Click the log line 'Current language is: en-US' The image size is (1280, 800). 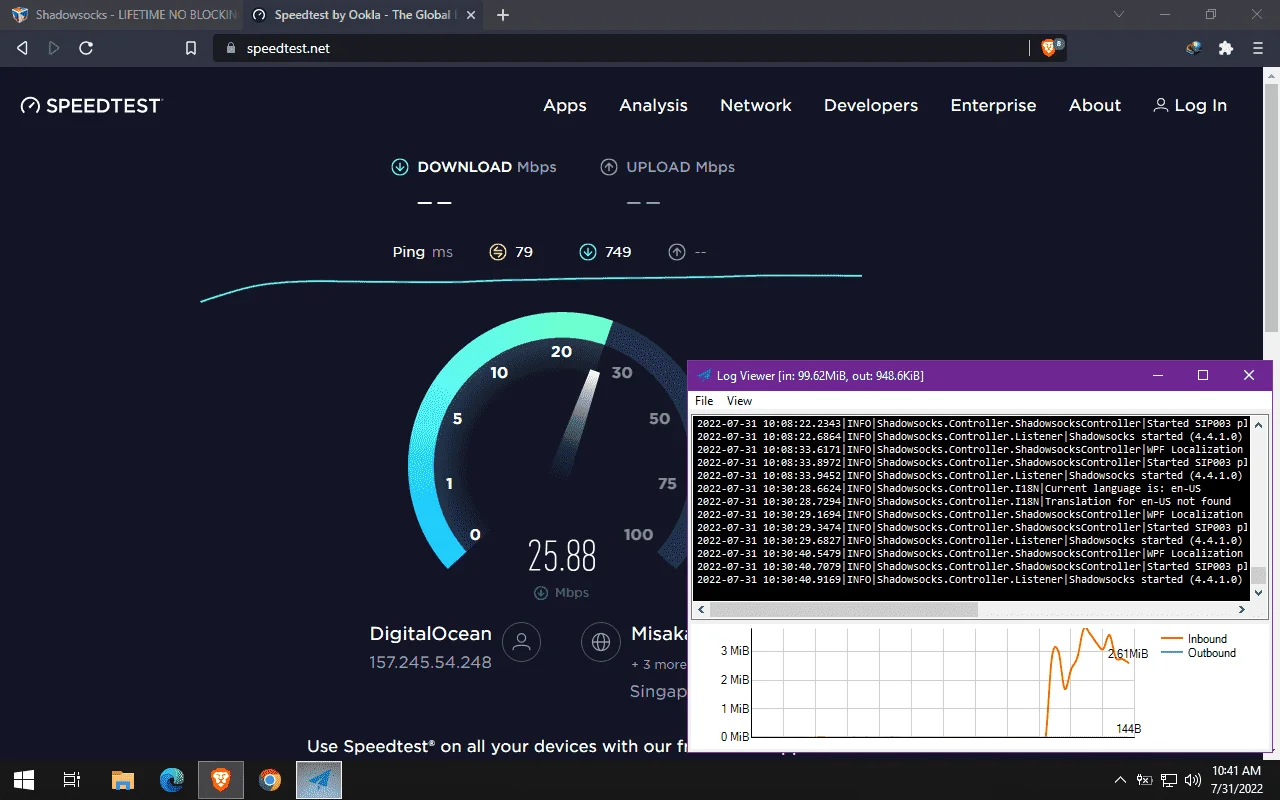click(949, 488)
